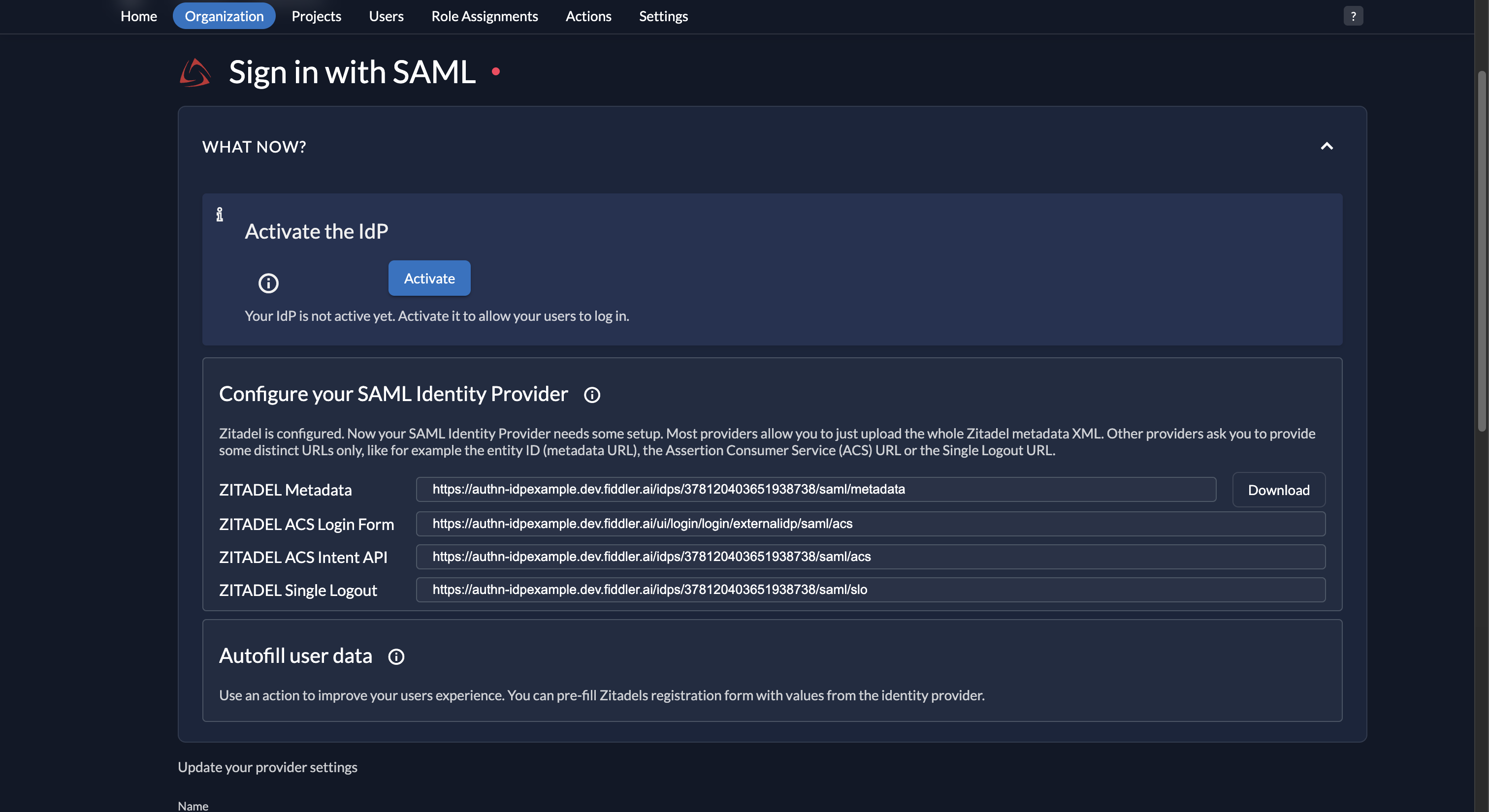The image size is (1489, 812).
Task: Click 'Update your provider settings' text
Action: click(x=268, y=767)
